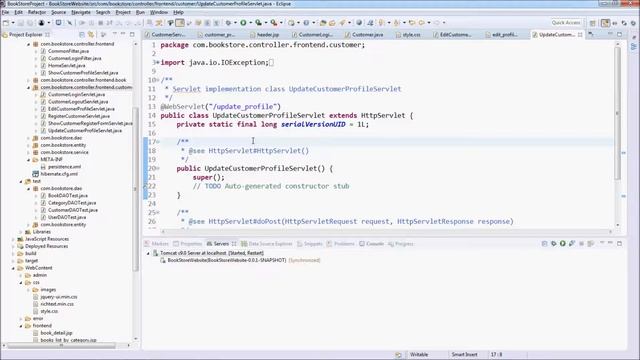This screenshot has height=360, width=640.
Task: Open the Edit menu
Action: [18, 12]
